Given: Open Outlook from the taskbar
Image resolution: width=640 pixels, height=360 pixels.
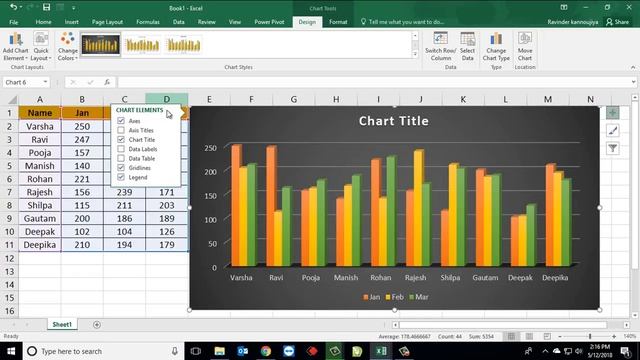Looking at the screenshot, I should tap(243, 351).
